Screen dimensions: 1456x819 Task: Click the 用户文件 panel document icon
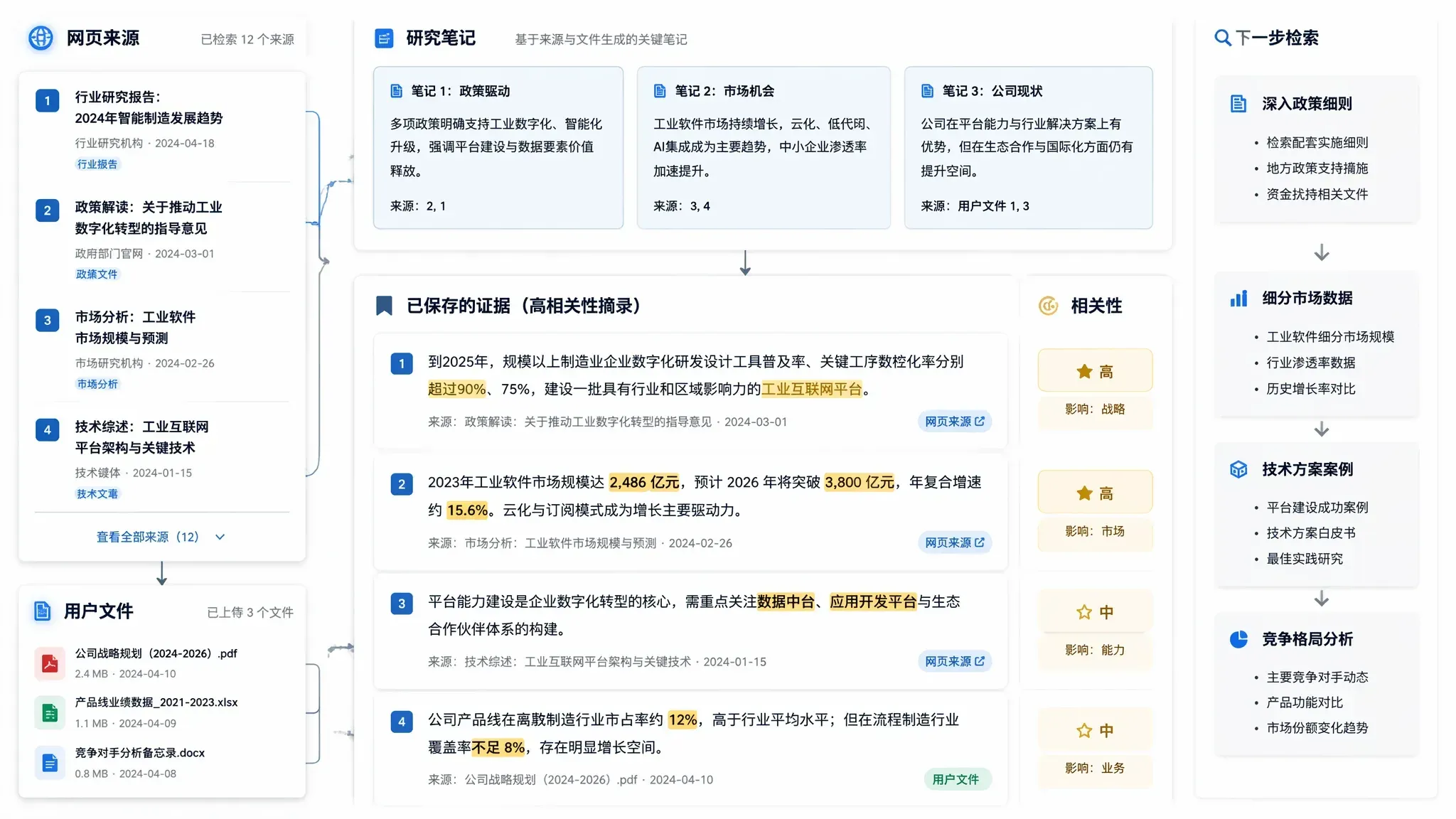(x=43, y=611)
